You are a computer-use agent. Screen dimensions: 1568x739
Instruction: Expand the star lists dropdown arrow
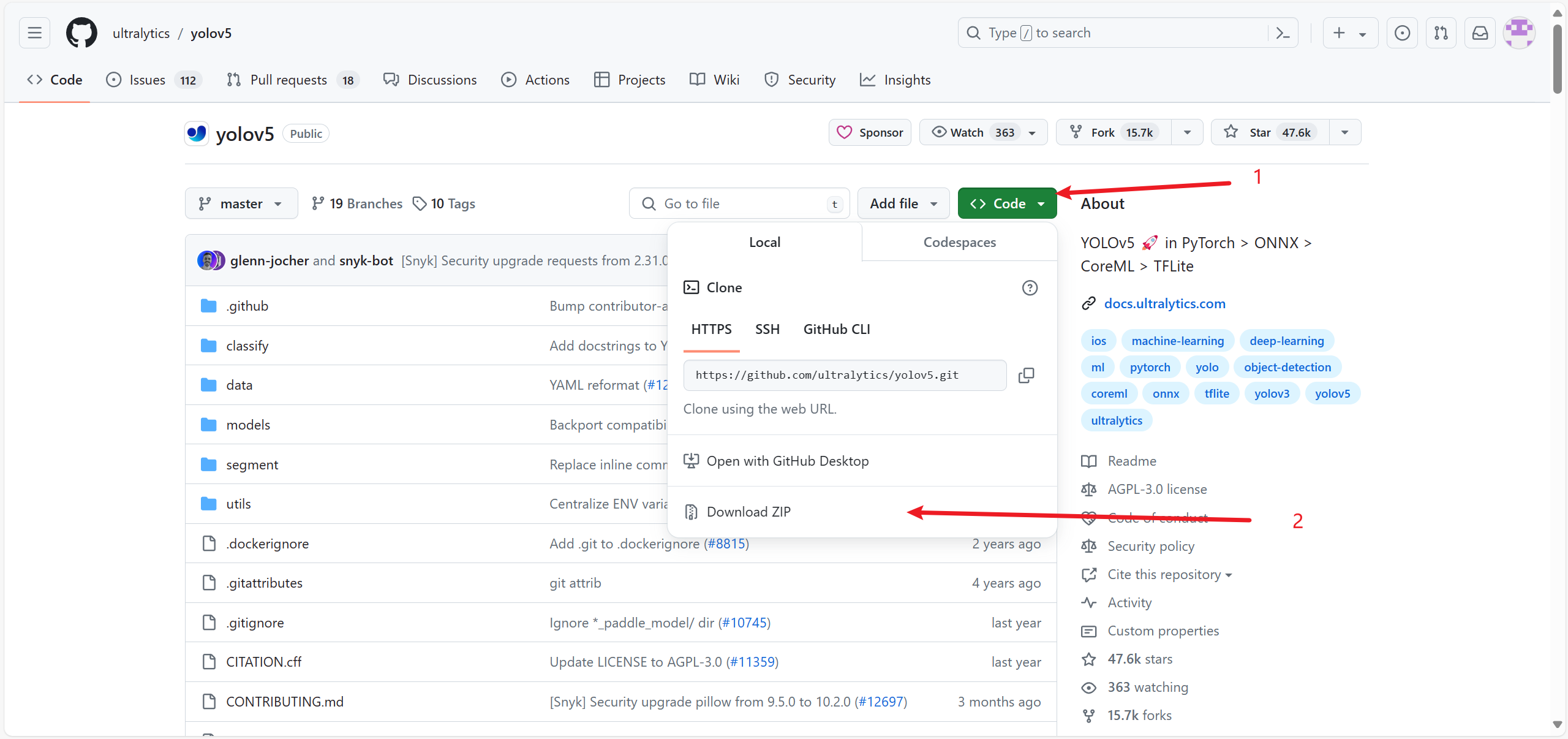1345,132
